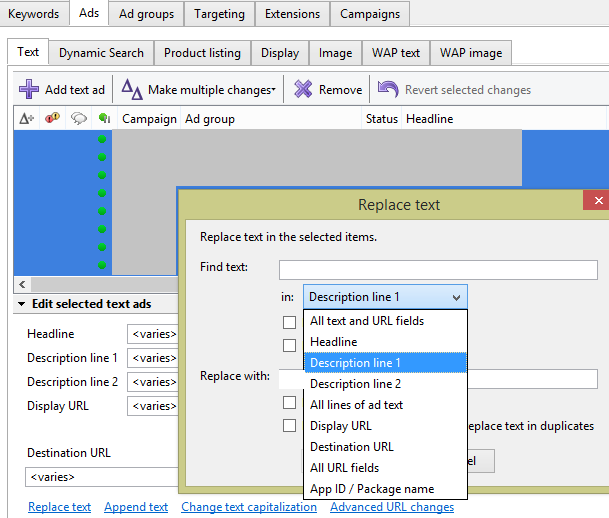
Task: Open the Dynamic Search tab
Action: [101, 53]
